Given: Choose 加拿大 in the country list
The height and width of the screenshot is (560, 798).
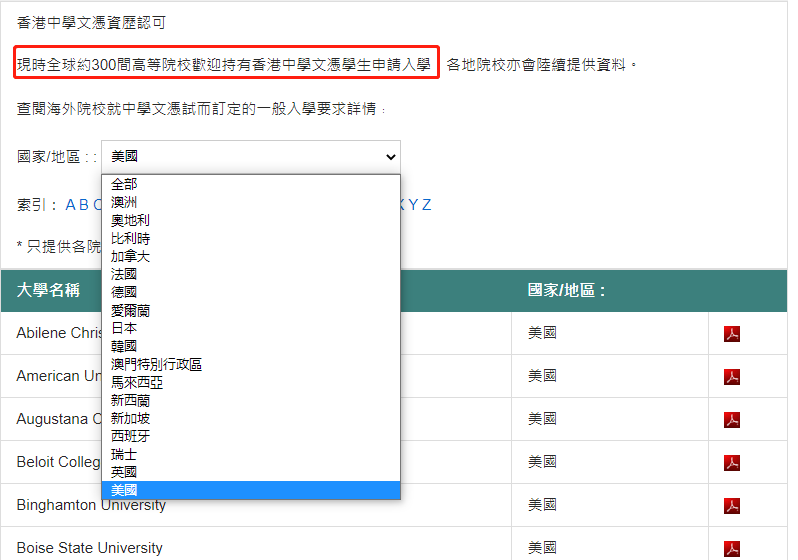Looking at the screenshot, I should coord(251,256).
